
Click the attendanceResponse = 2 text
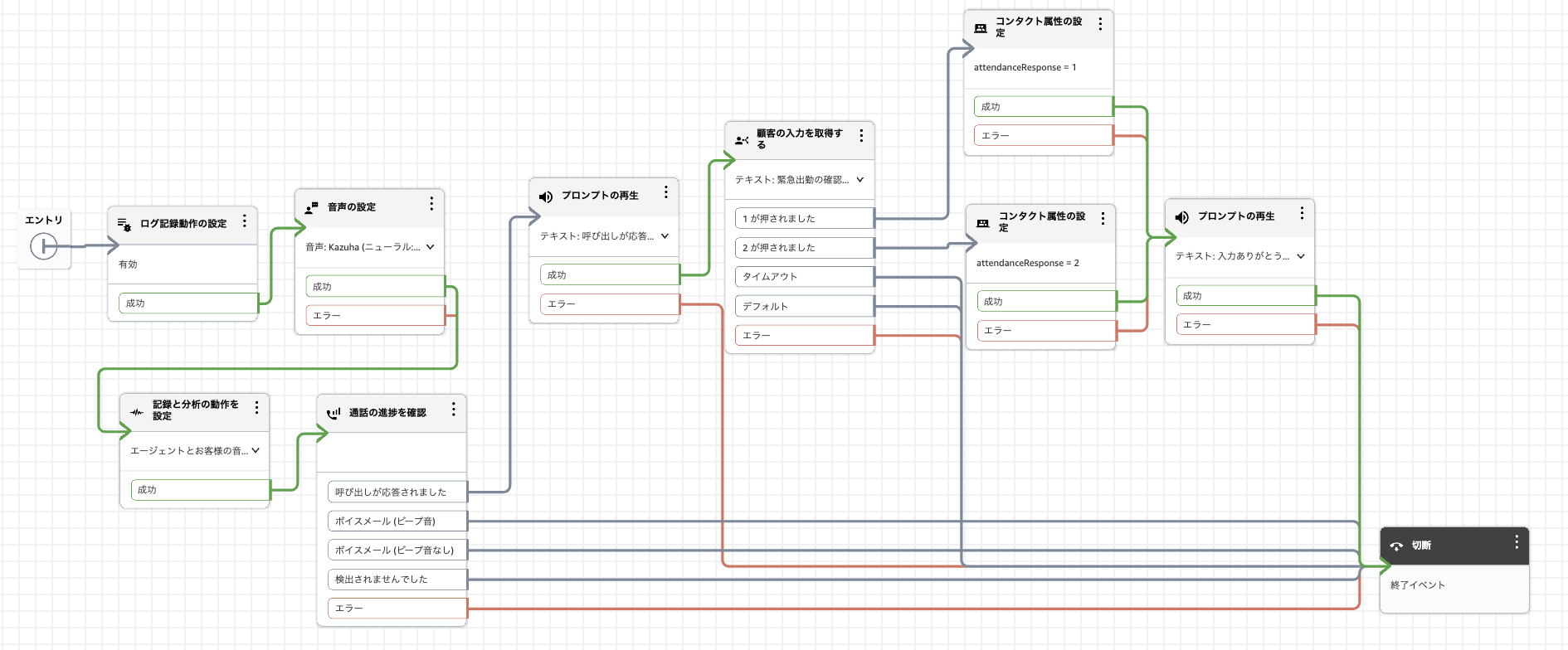tap(1028, 263)
